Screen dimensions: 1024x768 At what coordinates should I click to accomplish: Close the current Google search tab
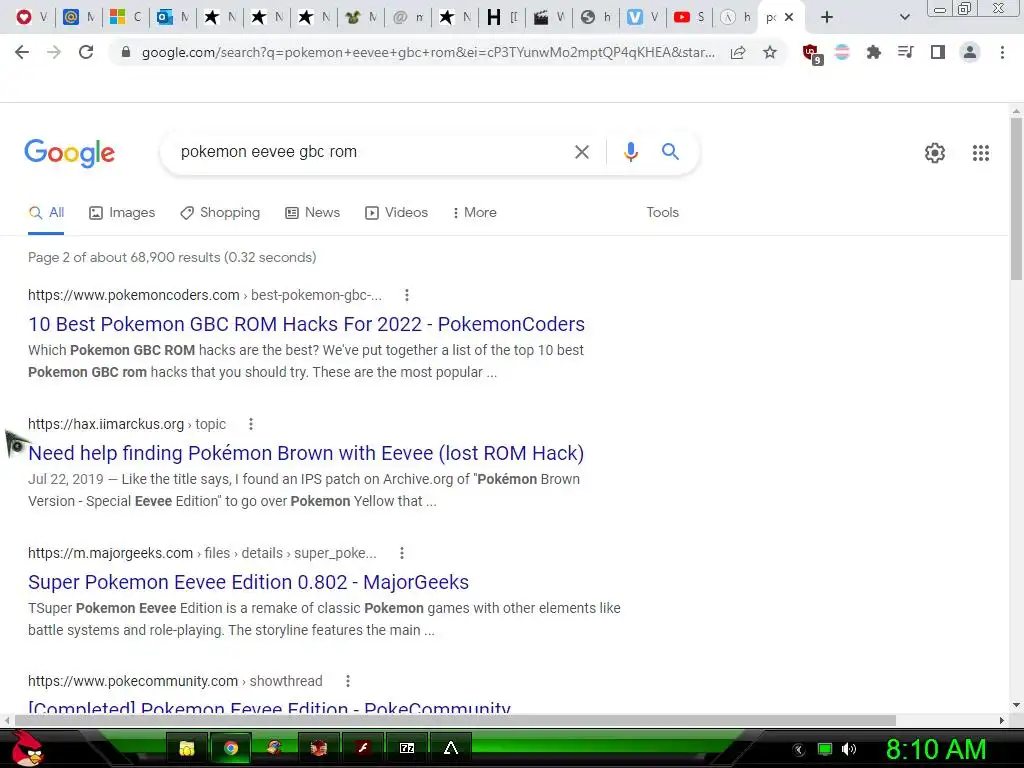[x=789, y=17]
